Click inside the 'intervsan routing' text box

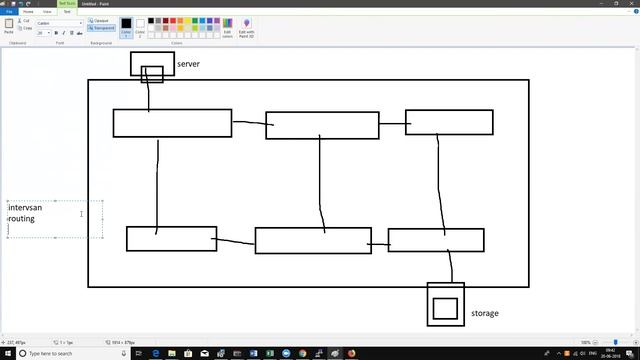[x=55, y=219]
